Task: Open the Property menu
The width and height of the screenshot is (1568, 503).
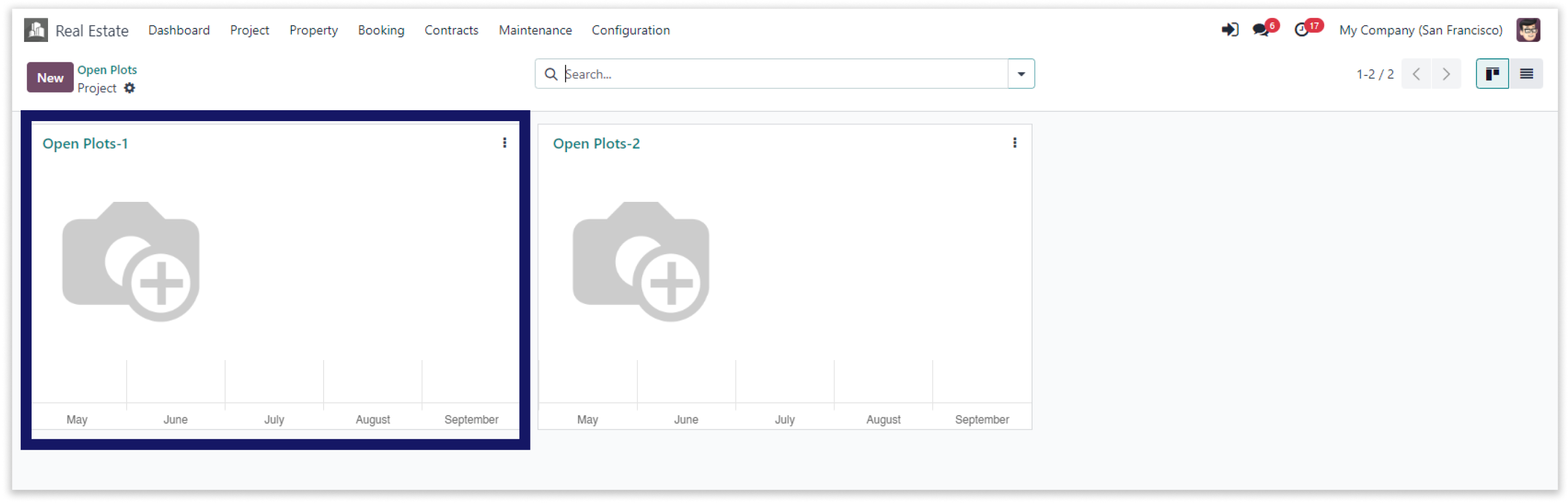Action: click(313, 30)
